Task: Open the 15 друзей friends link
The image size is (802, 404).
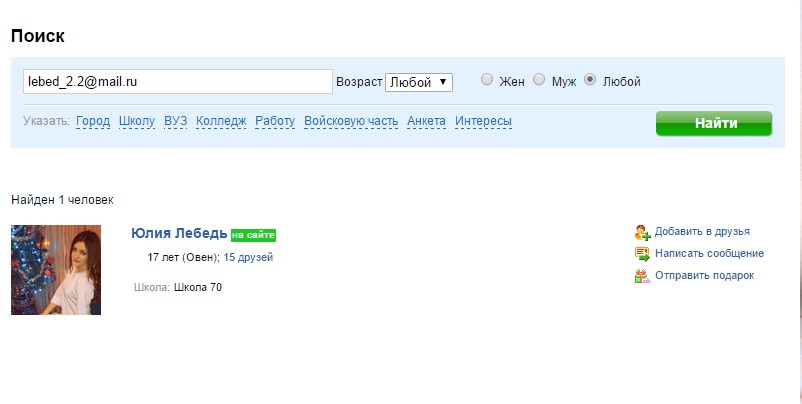Action: pyautogui.click(x=248, y=258)
